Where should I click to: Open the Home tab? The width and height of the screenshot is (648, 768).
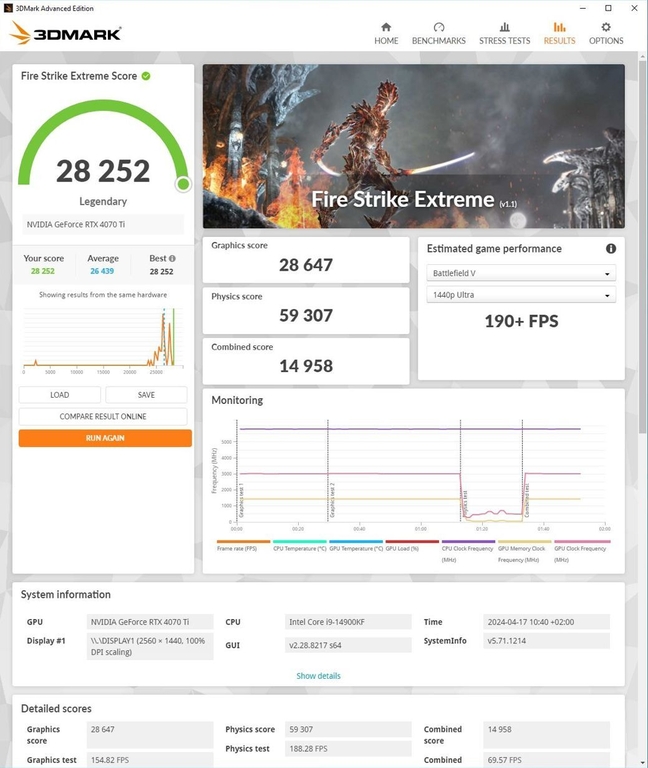coord(386,33)
